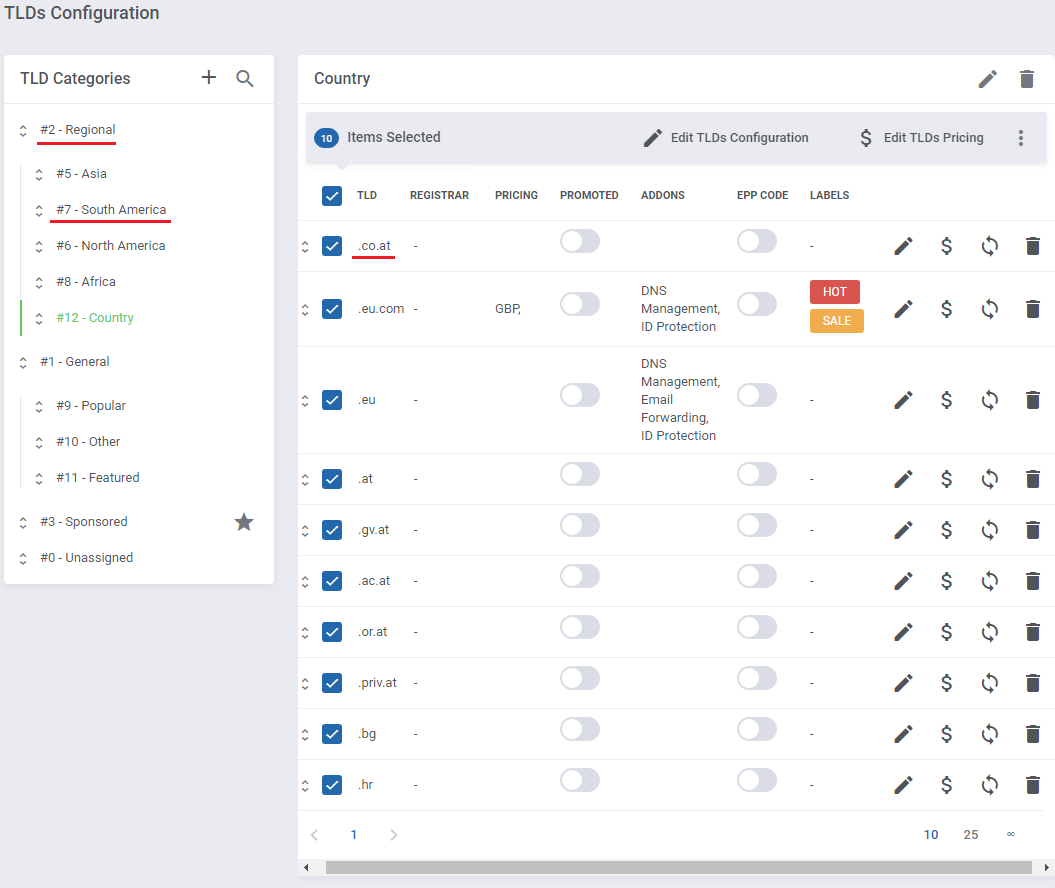Turn on EPP Code toggle for .eu

757,395
